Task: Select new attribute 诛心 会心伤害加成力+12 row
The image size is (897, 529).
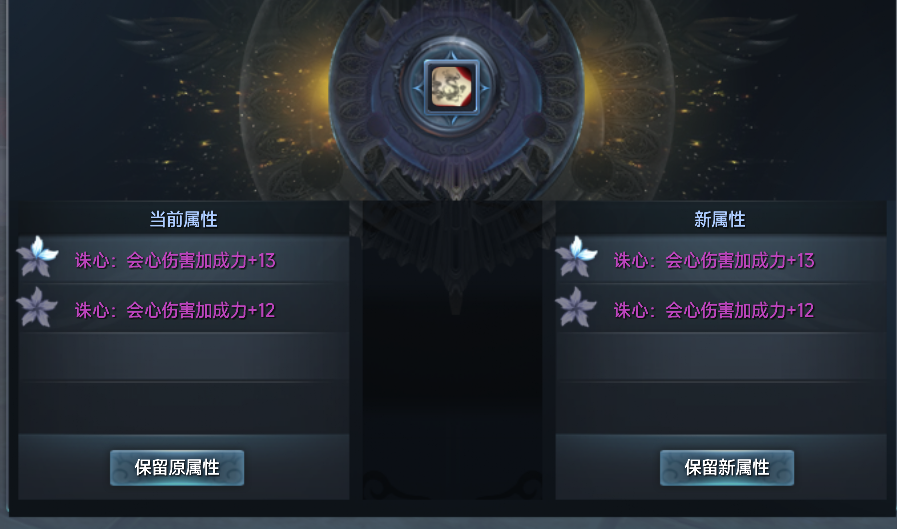Action: pyautogui.click(x=721, y=309)
